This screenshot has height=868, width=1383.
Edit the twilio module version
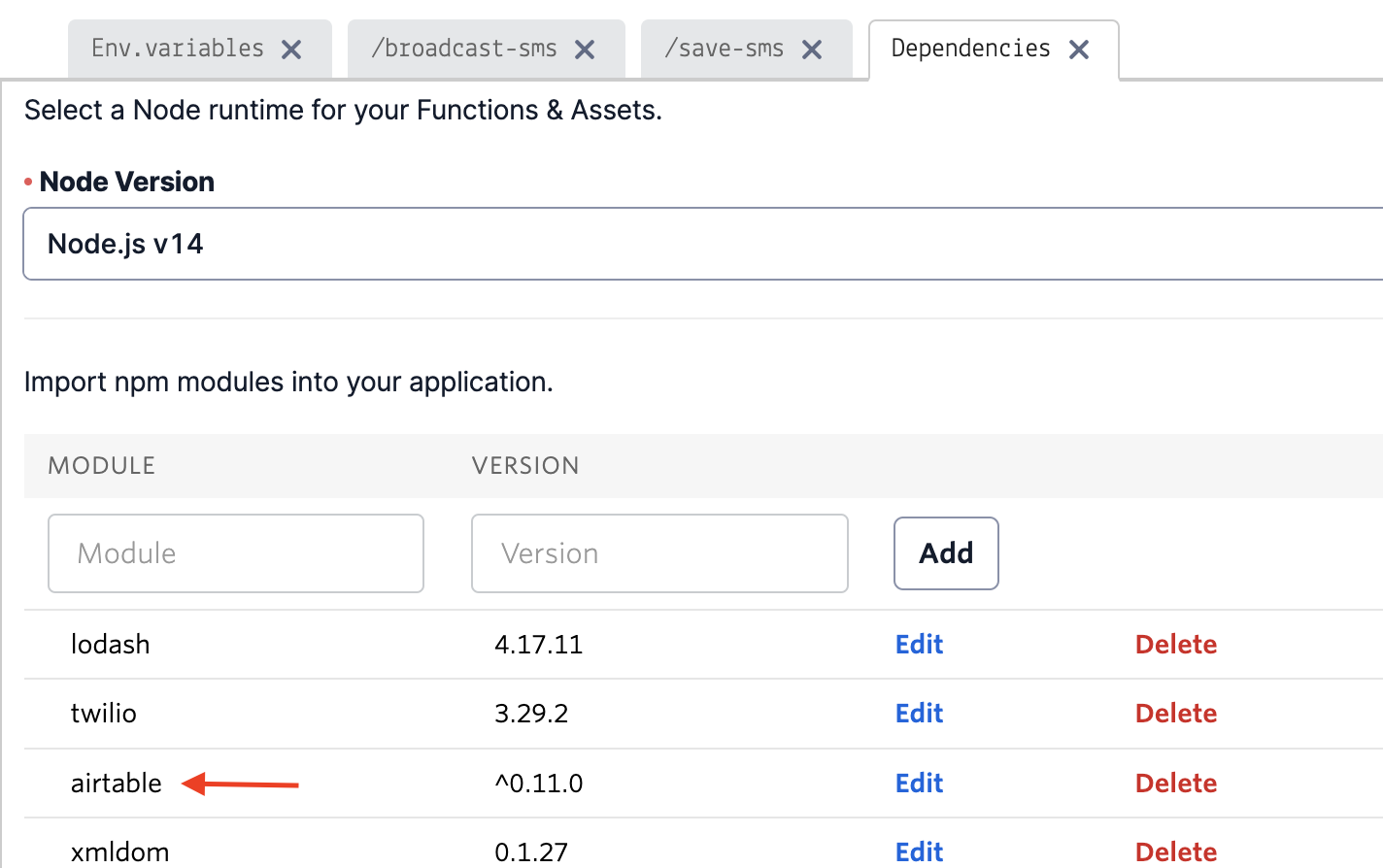coord(919,714)
